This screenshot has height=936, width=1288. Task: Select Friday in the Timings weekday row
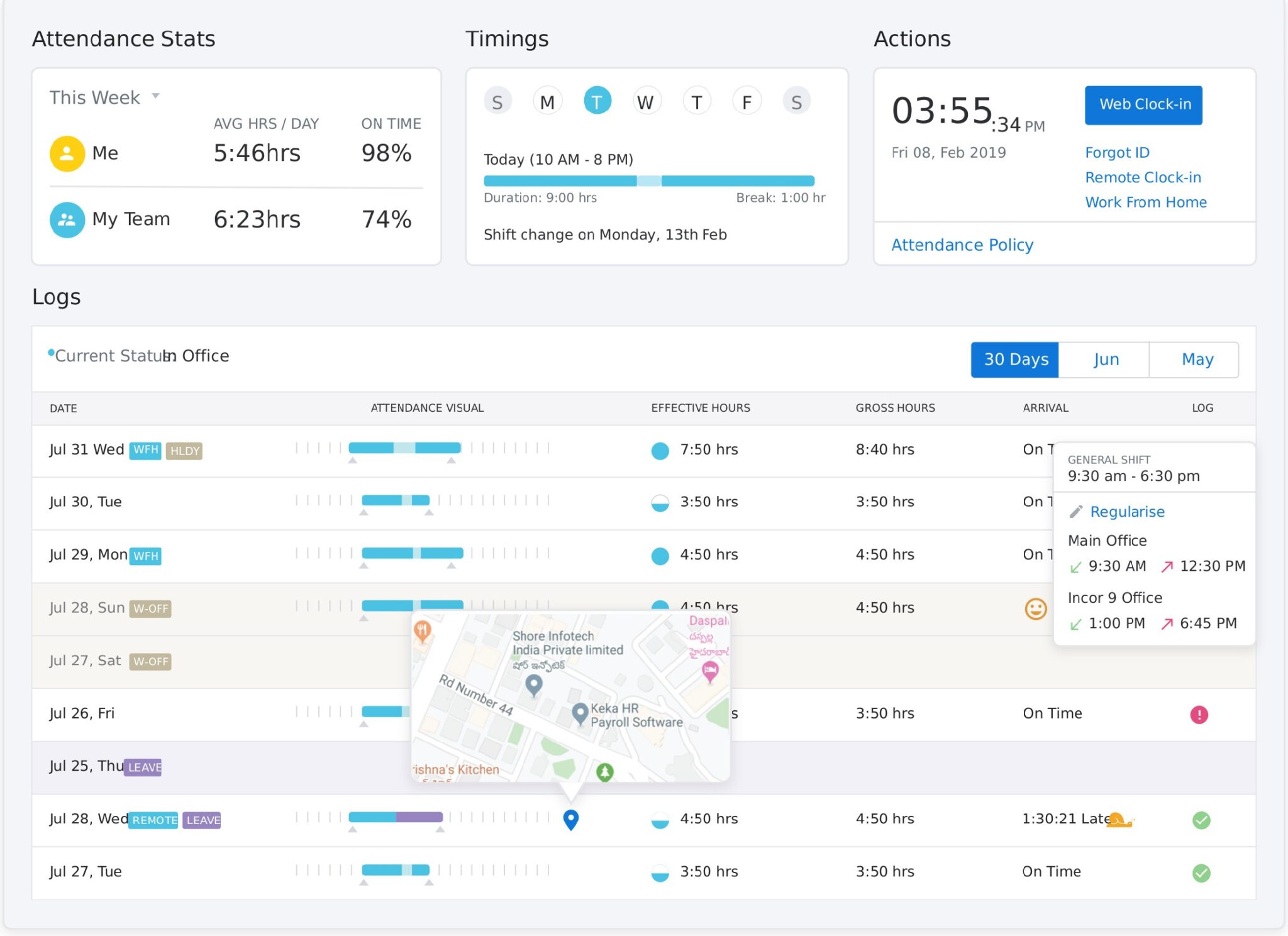click(747, 100)
